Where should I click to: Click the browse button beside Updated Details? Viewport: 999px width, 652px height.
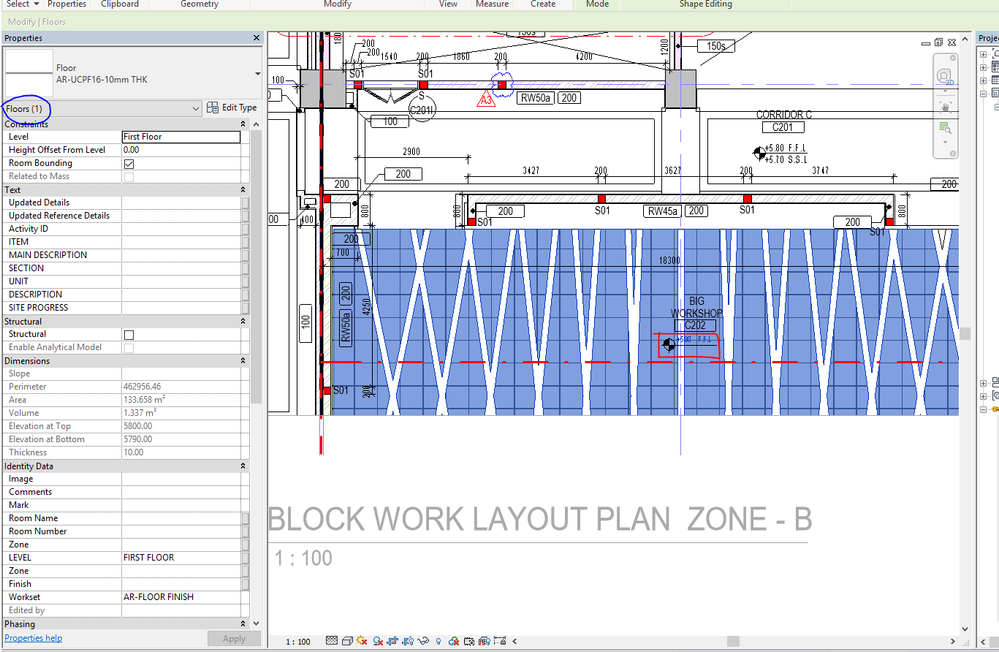(x=245, y=203)
